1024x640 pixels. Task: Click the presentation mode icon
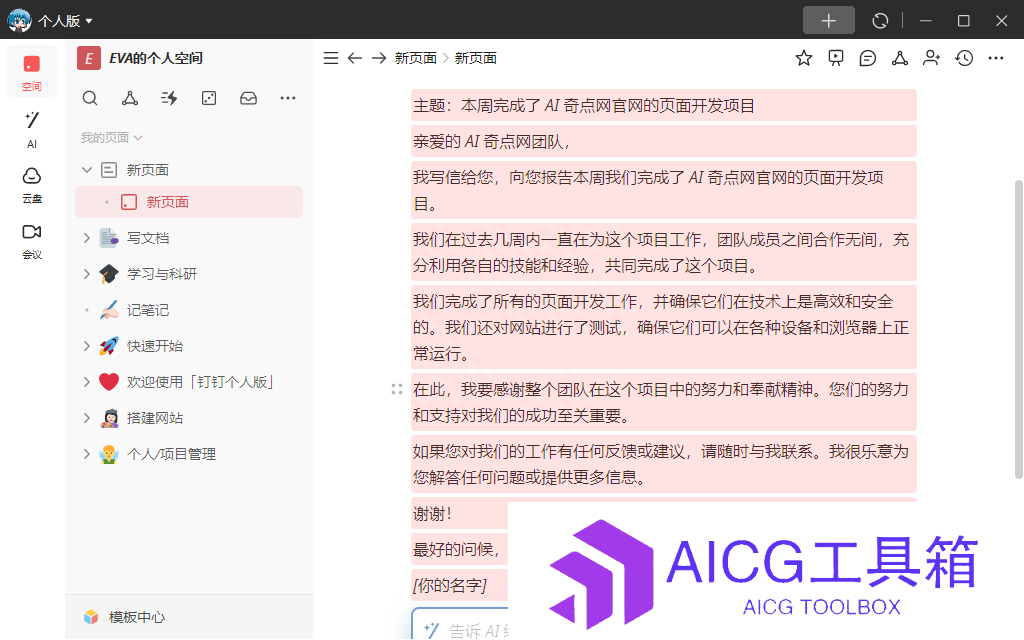[836, 58]
